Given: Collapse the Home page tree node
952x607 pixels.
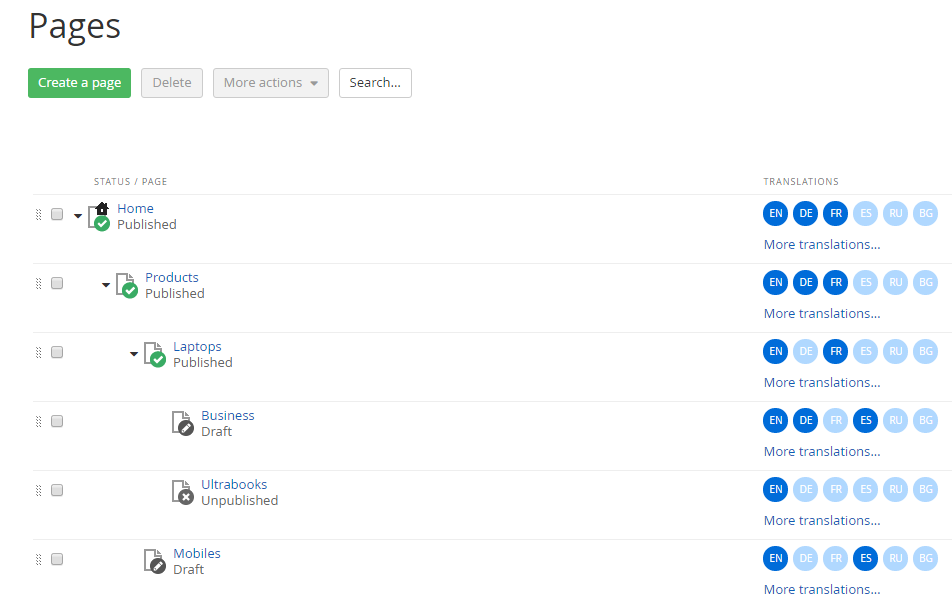Looking at the screenshot, I should click(x=78, y=216).
